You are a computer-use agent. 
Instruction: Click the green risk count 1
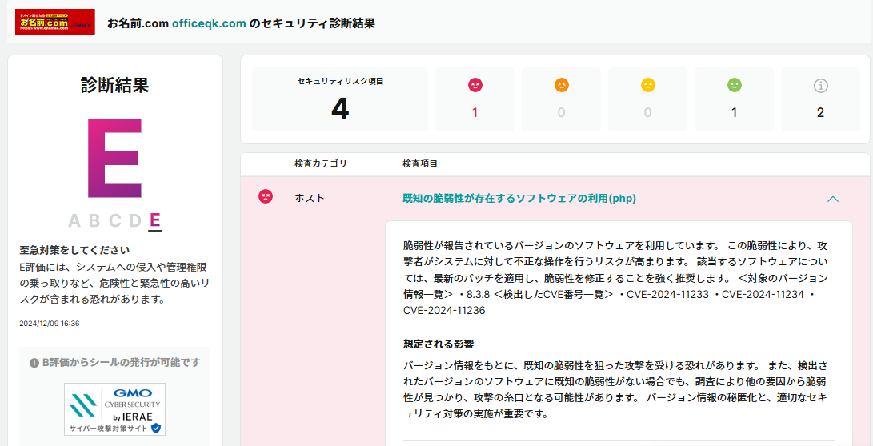[734, 112]
